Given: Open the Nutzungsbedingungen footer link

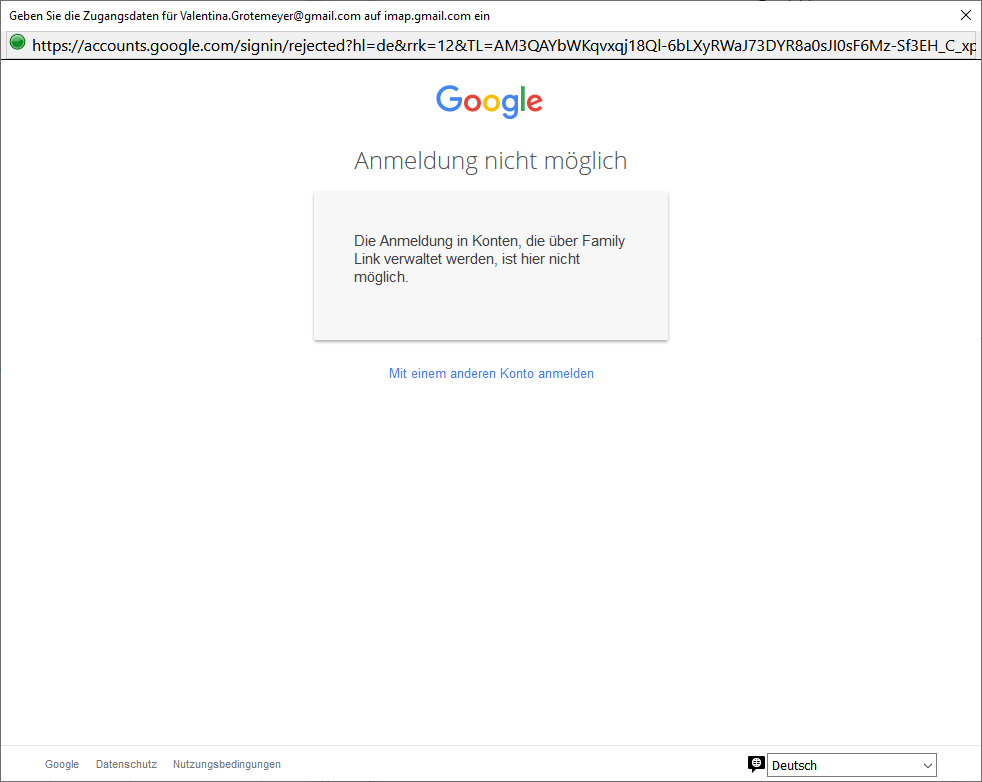Looking at the screenshot, I should click(x=227, y=764).
